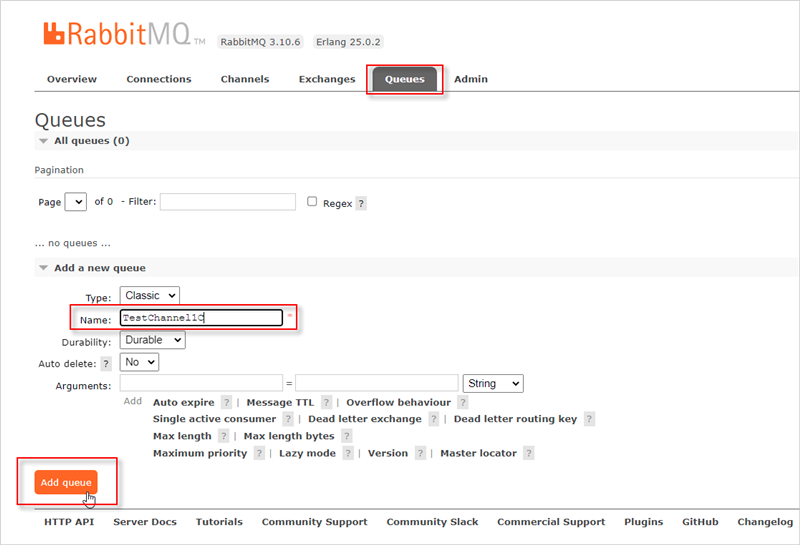Screen dimensions: 800x545
Task: Click the queue Name input field
Action: point(201,318)
